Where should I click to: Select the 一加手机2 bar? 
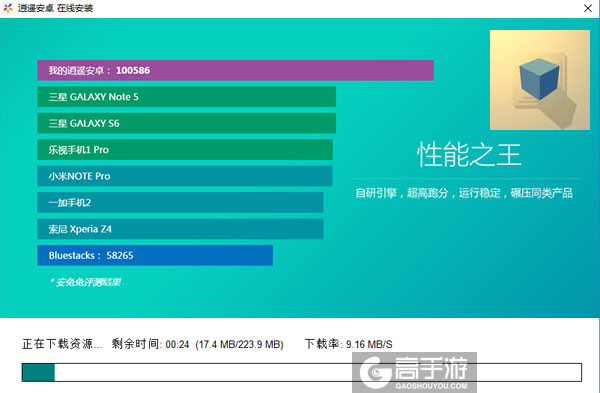pyautogui.click(x=180, y=202)
